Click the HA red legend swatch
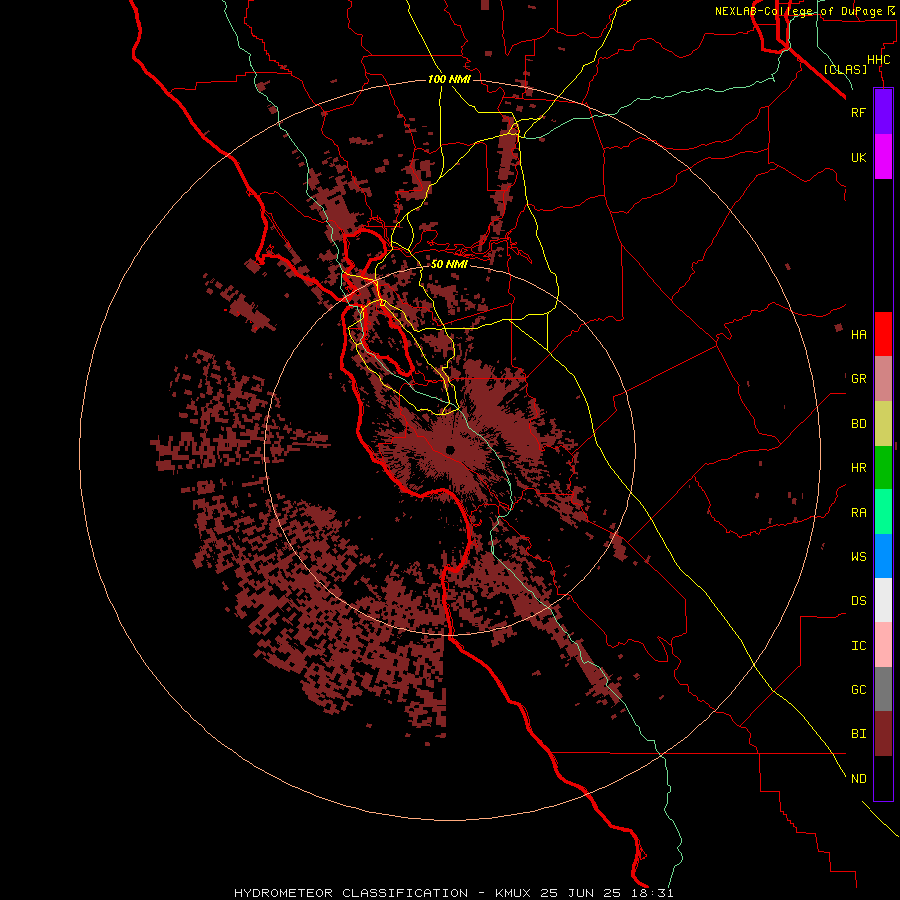The height and width of the screenshot is (900, 900). click(x=883, y=334)
